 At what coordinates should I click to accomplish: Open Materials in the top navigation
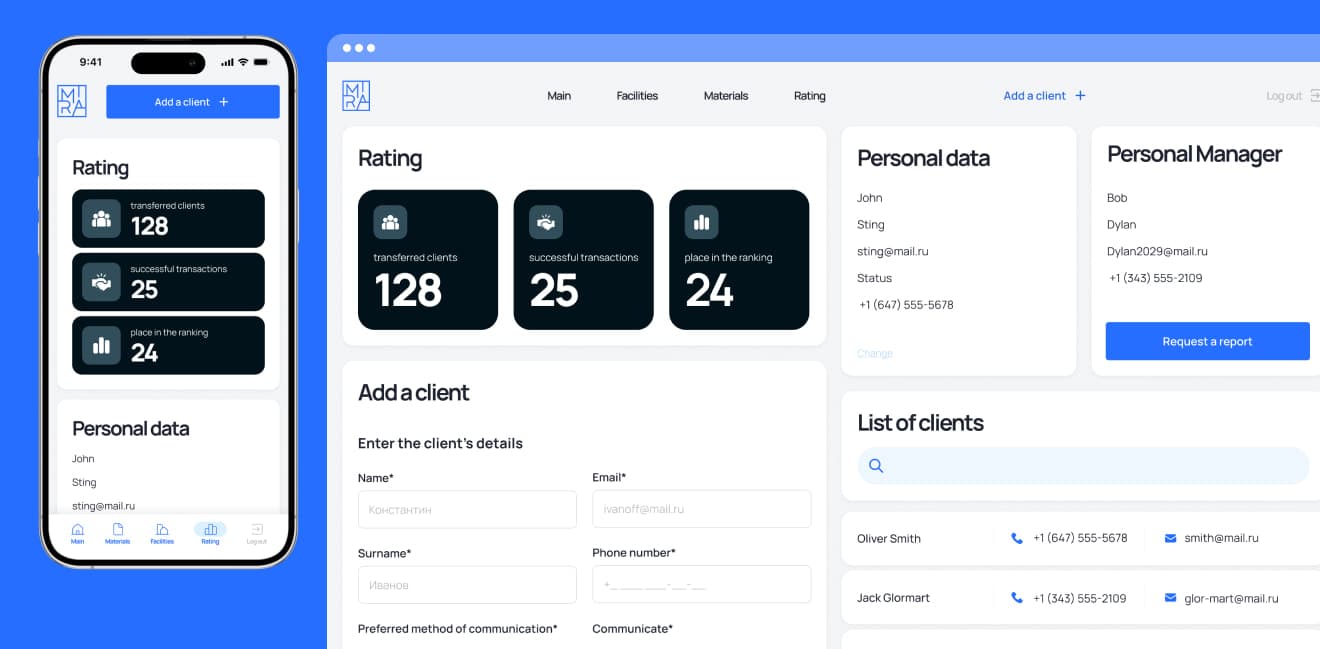click(726, 96)
